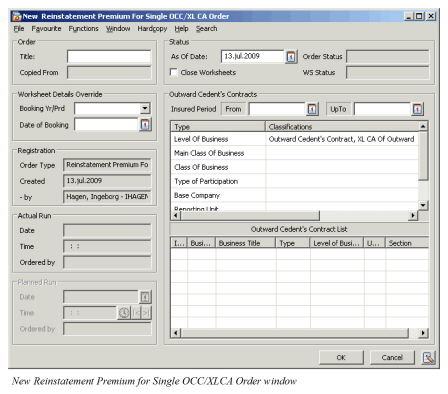The height and width of the screenshot is (394, 448).
Task: Open the Help menu
Action: click(181, 29)
